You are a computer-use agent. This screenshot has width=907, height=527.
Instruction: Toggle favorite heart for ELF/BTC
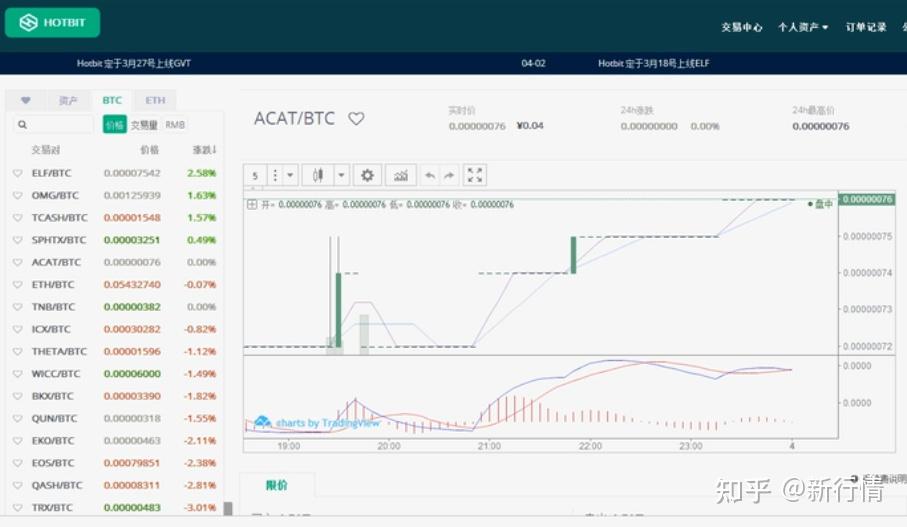point(17,173)
